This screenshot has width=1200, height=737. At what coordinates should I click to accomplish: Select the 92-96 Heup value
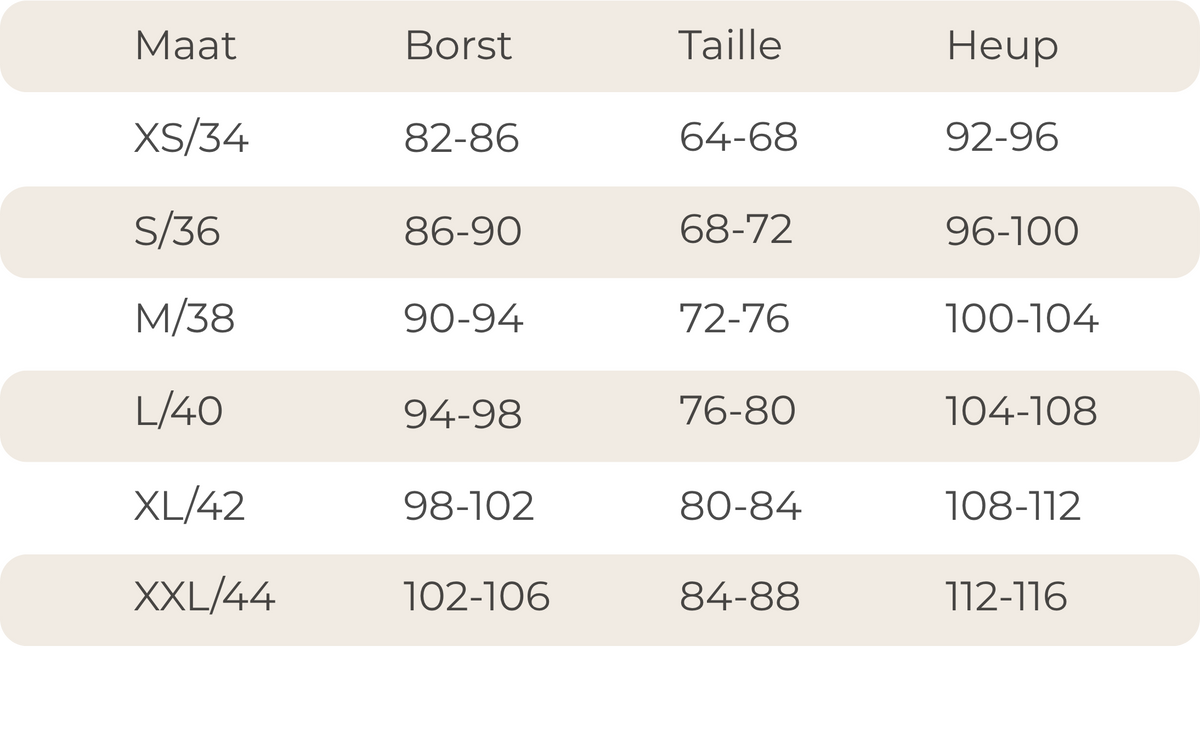(x=1002, y=138)
